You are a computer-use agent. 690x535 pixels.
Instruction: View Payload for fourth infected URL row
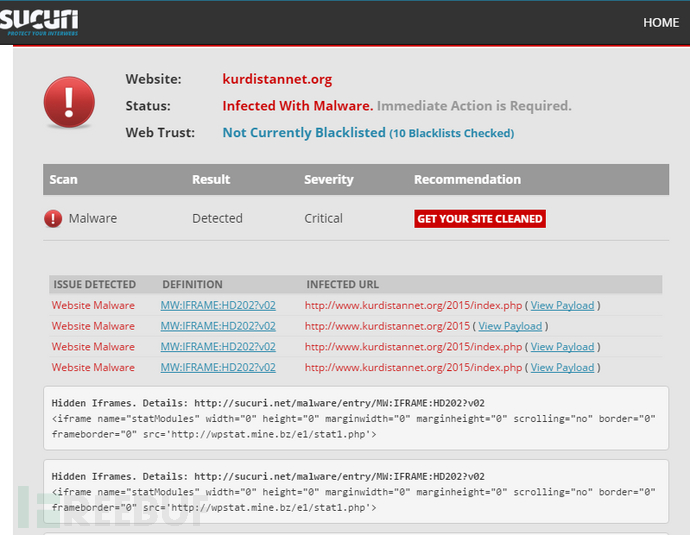tap(562, 367)
